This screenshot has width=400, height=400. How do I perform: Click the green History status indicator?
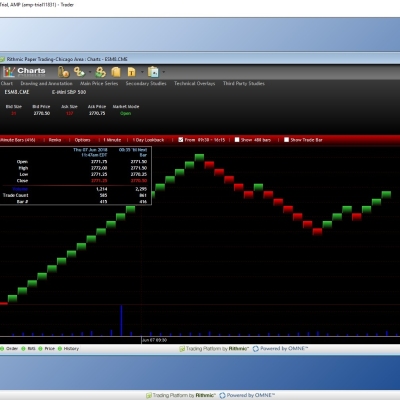60,349
